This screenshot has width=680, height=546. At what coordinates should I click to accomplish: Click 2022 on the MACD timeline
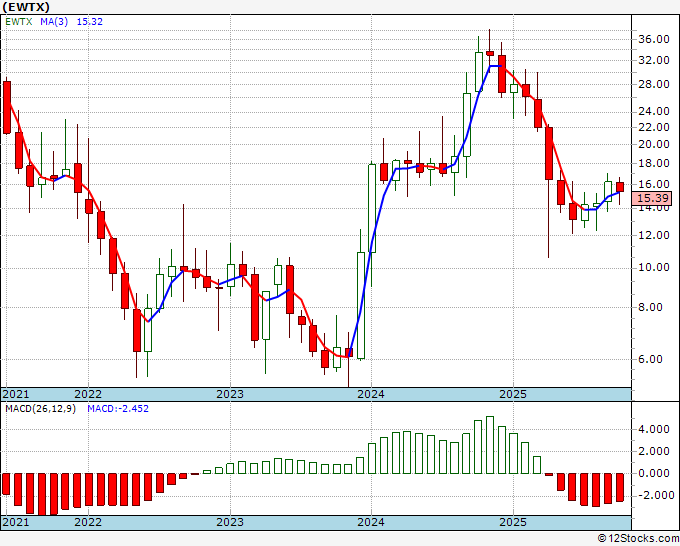coord(88,522)
